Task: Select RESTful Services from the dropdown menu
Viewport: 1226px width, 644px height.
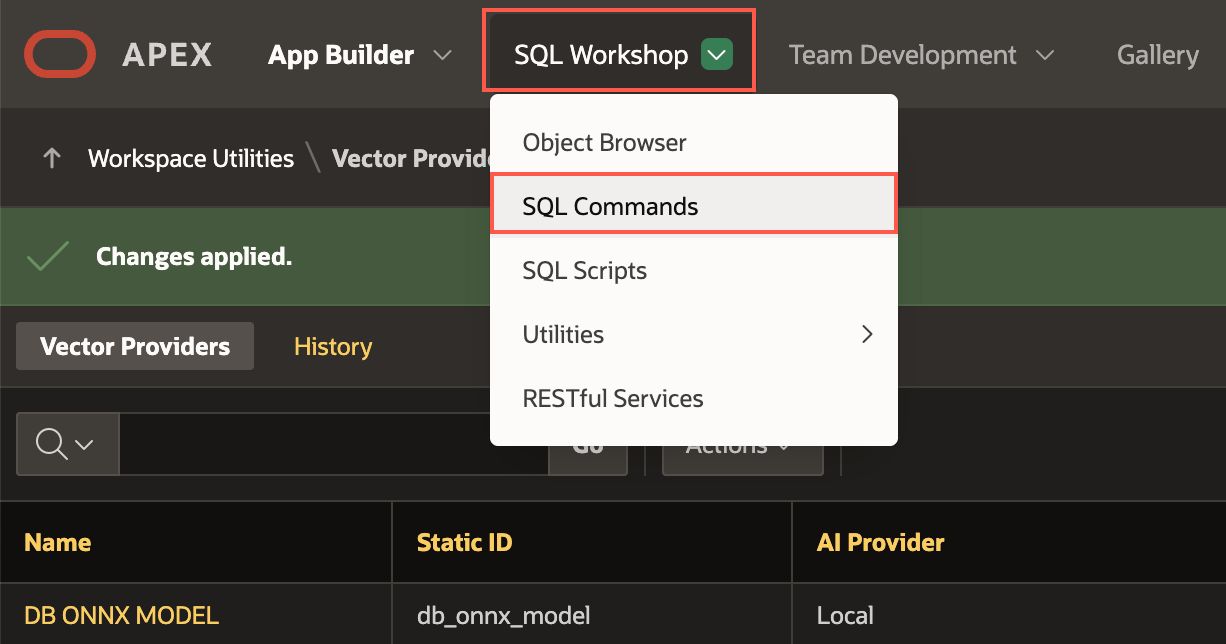Action: pyautogui.click(x=694, y=398)
